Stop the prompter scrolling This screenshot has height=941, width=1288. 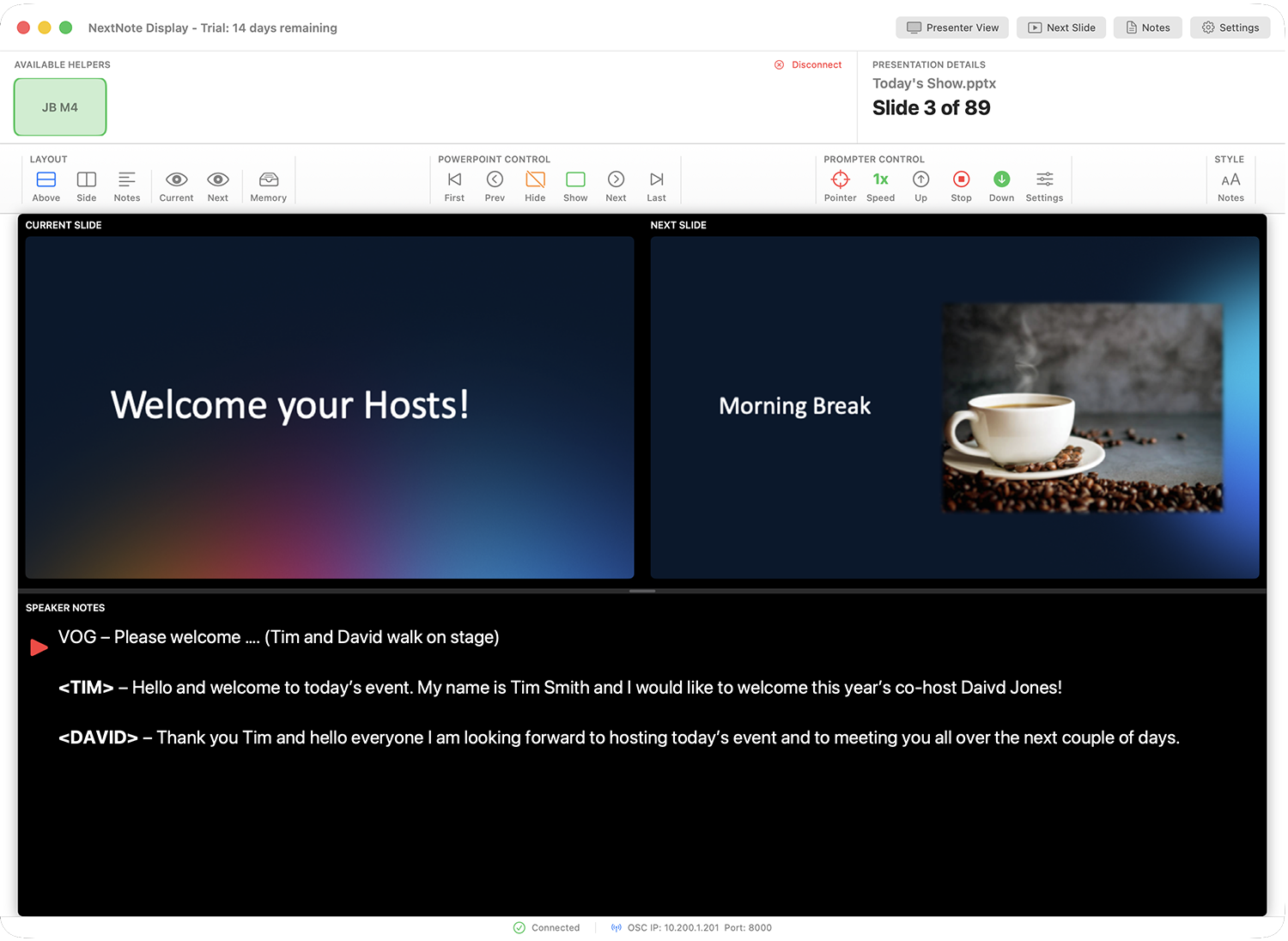(x=961, y=184)
